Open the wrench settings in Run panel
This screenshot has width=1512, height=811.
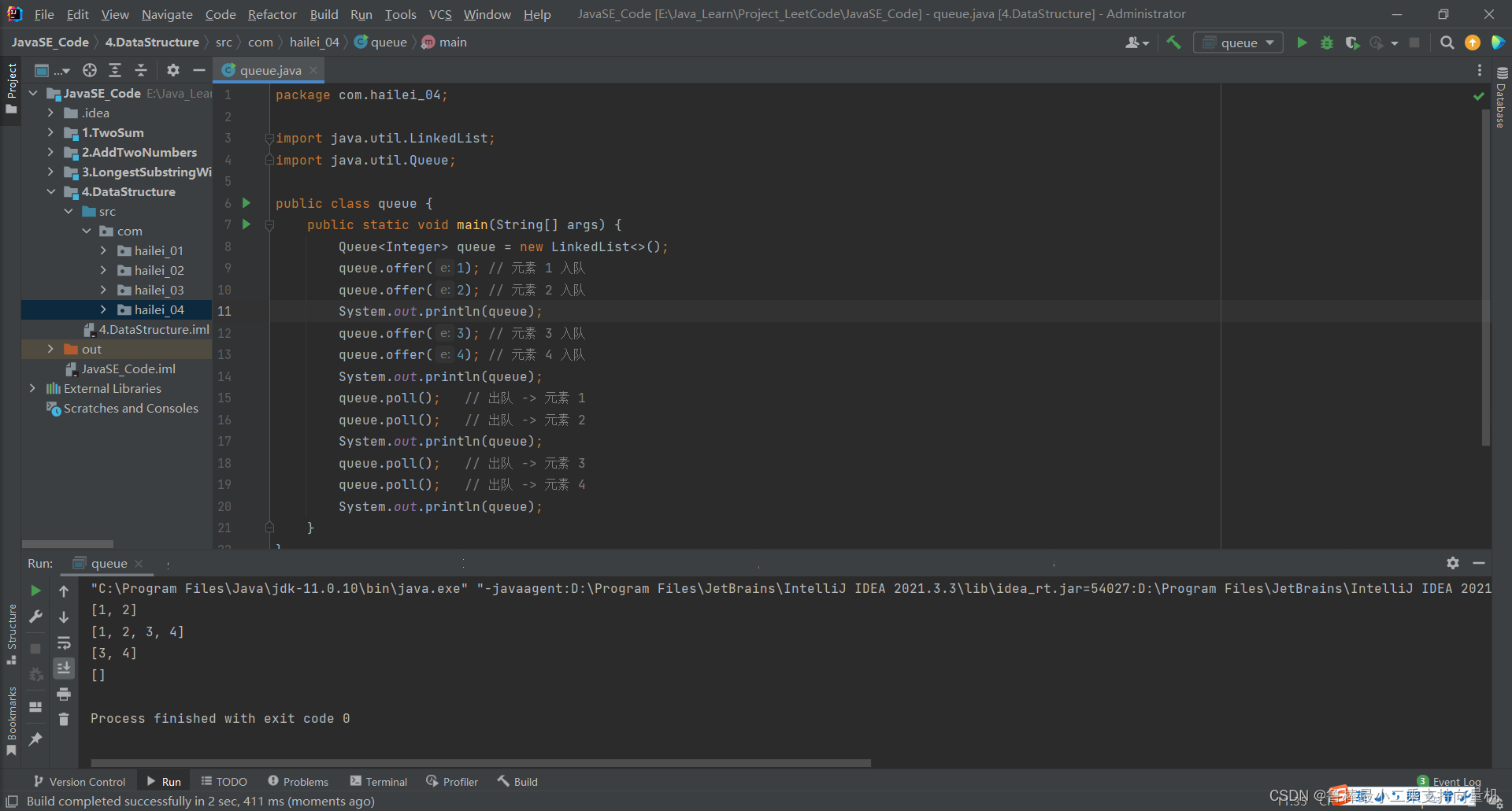point(35,617)
